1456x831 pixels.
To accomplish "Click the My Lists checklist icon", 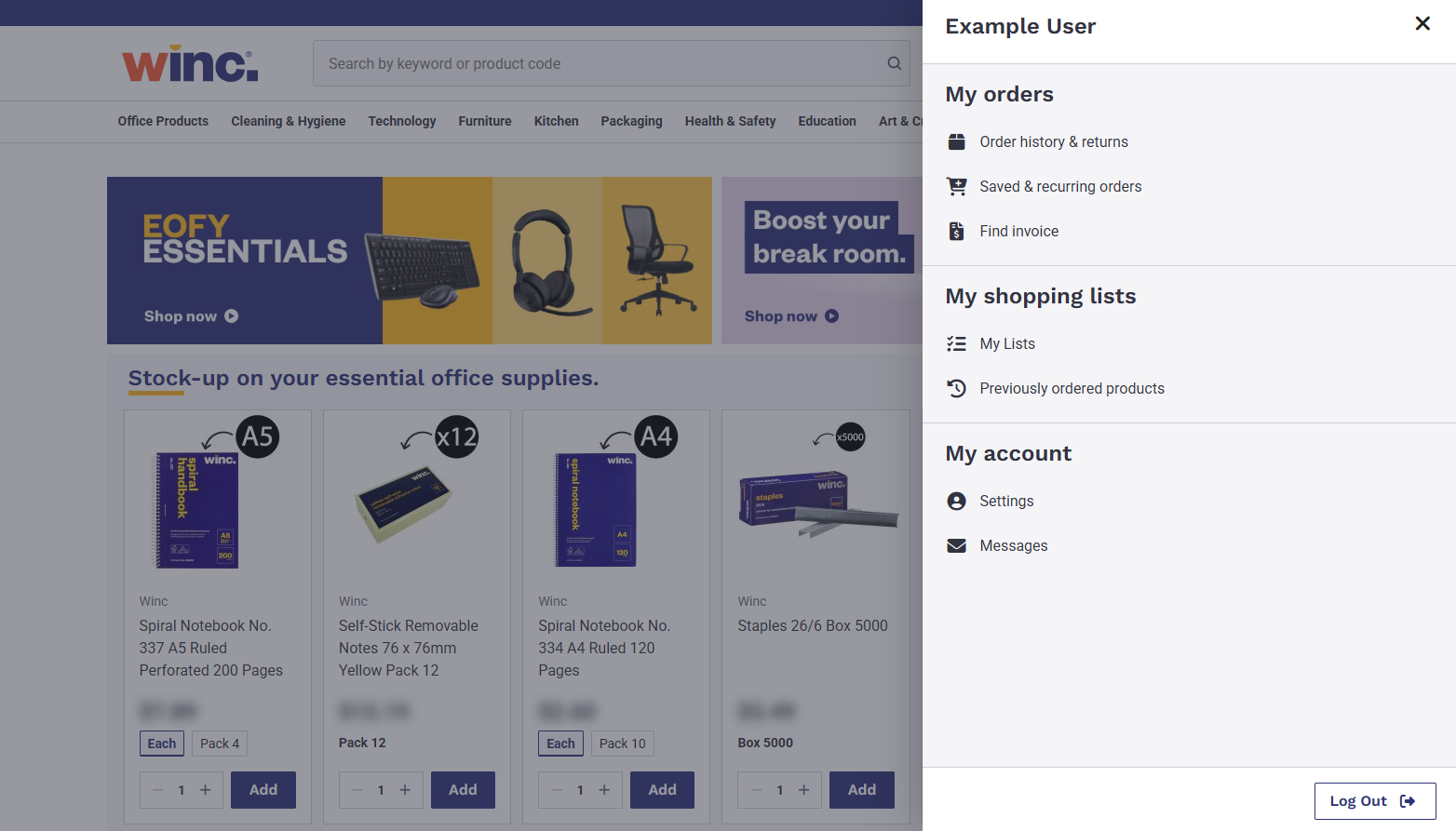I will tap(956, 343).
